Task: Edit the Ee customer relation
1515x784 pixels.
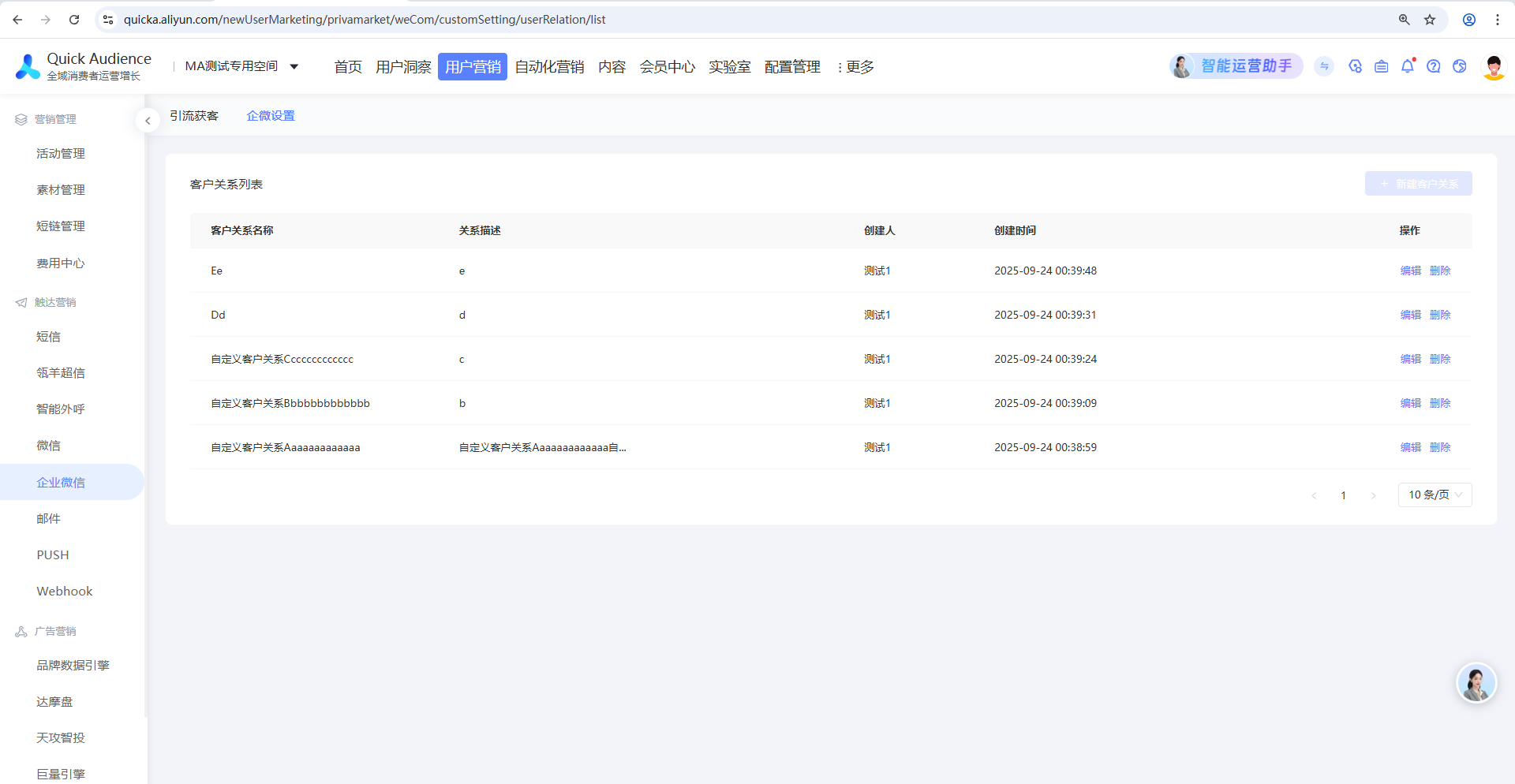Action: pos(1410,271)
